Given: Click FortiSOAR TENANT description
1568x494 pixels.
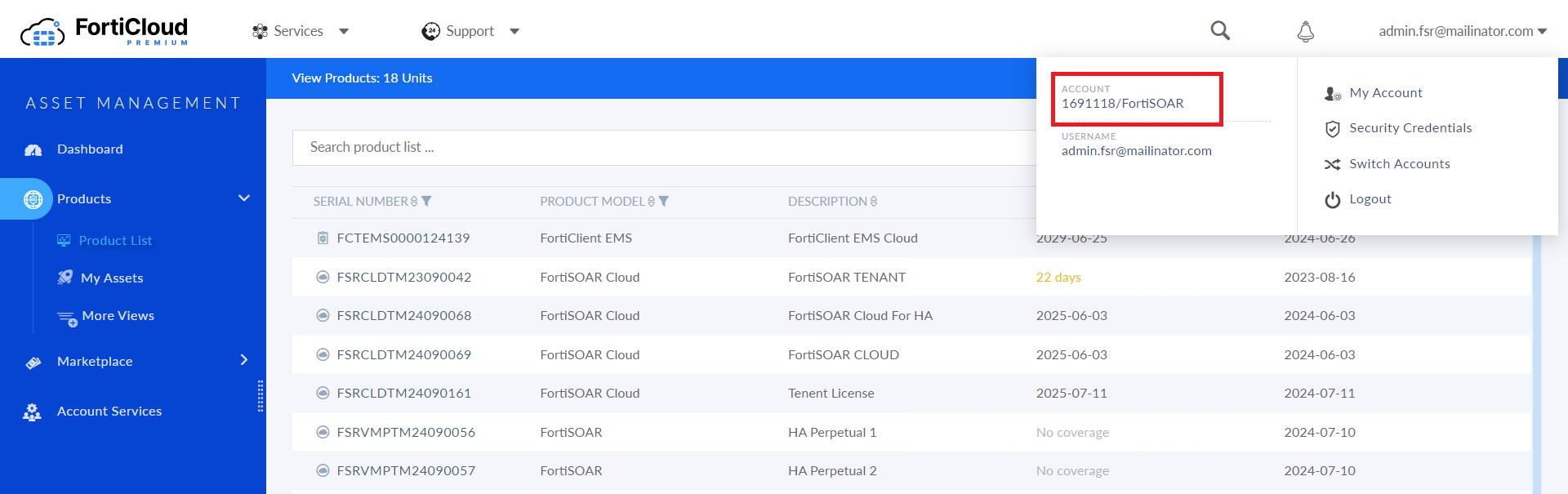Looking at the screenshot, I should click(847, 278).
